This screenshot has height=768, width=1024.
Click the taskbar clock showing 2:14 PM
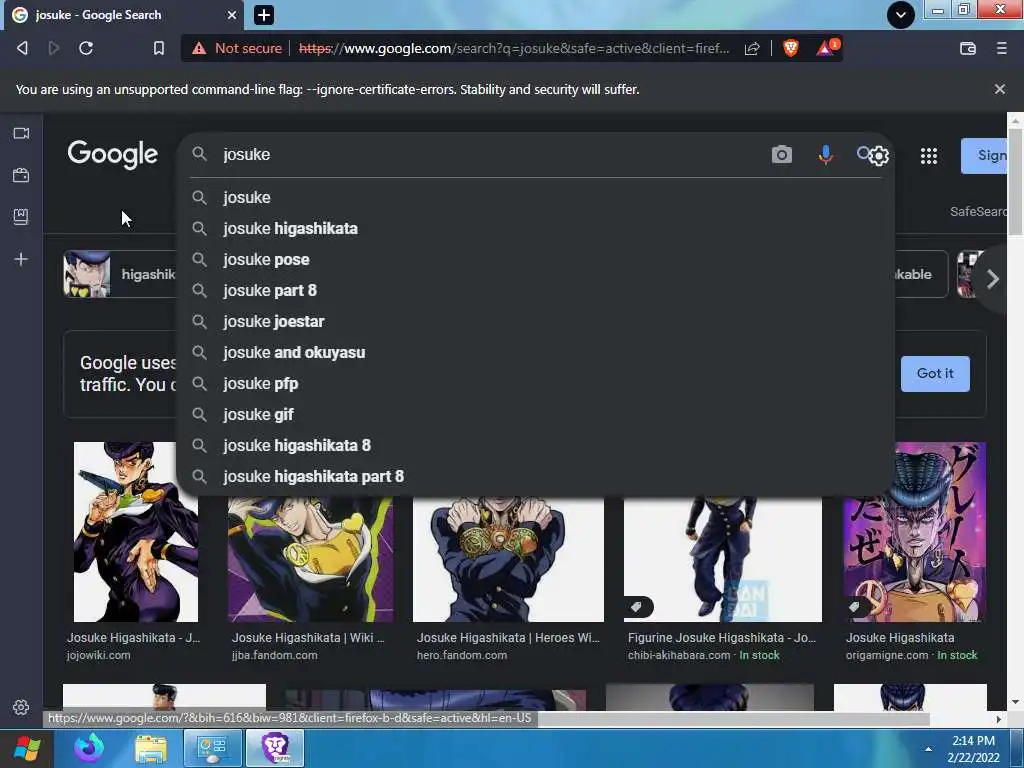pos(973,749)
